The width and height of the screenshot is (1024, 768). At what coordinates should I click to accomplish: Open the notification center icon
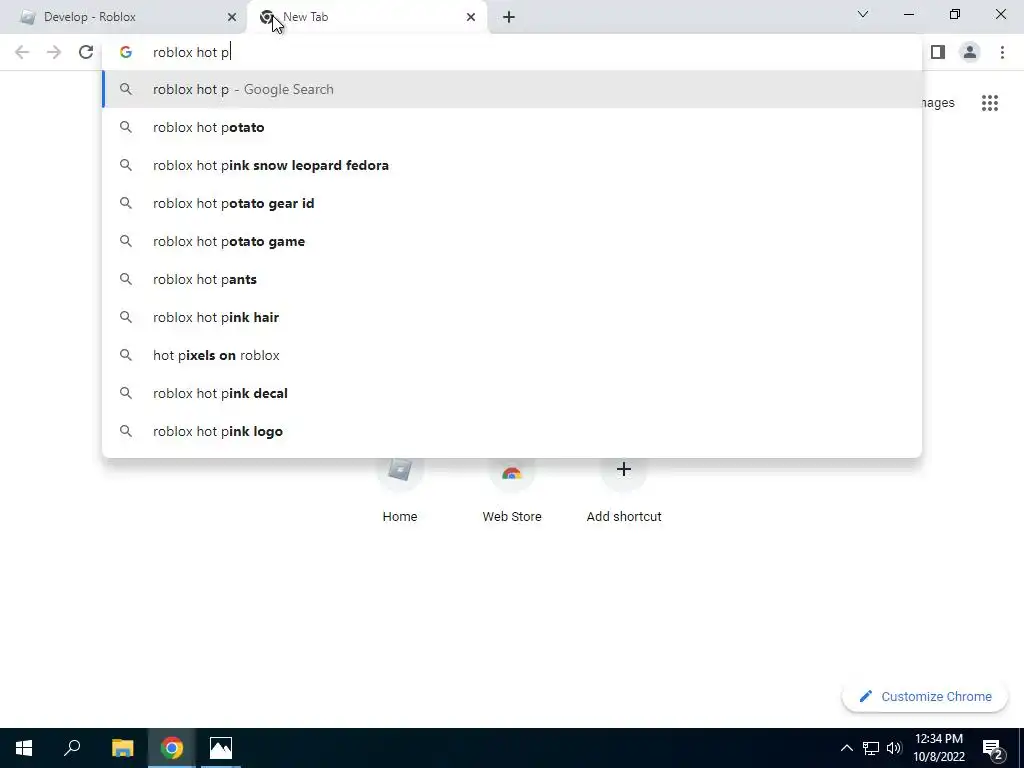[992, 748]
